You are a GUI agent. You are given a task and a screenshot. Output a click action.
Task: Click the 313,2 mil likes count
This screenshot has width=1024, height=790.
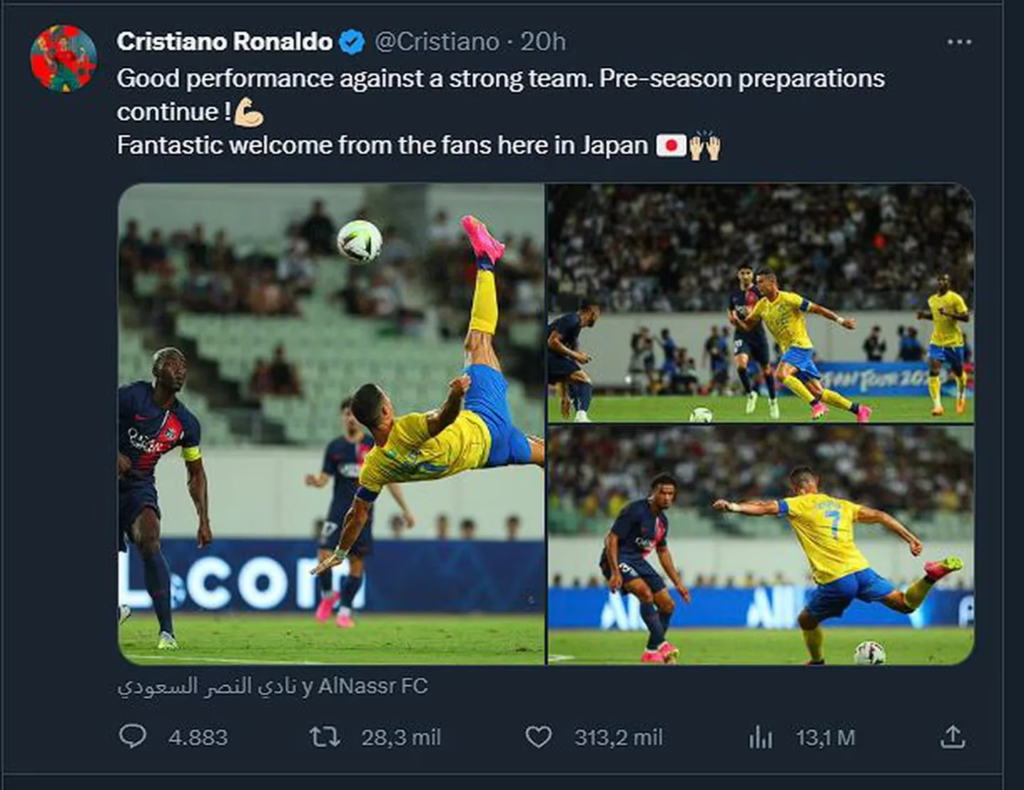tap(617, 738)
